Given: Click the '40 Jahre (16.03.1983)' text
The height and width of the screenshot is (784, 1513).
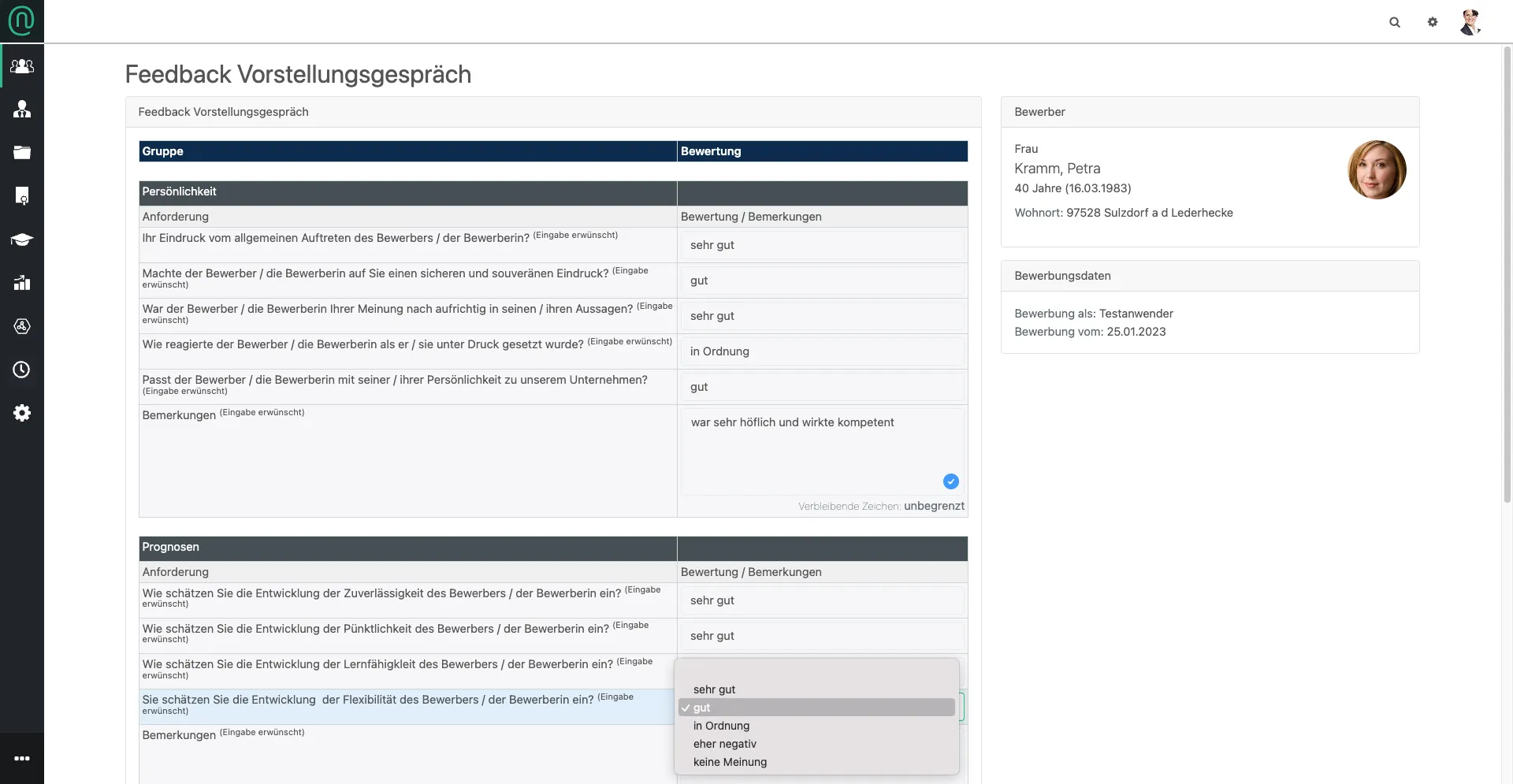Looking at the screenshot, I should click(x=1072, y=188).
